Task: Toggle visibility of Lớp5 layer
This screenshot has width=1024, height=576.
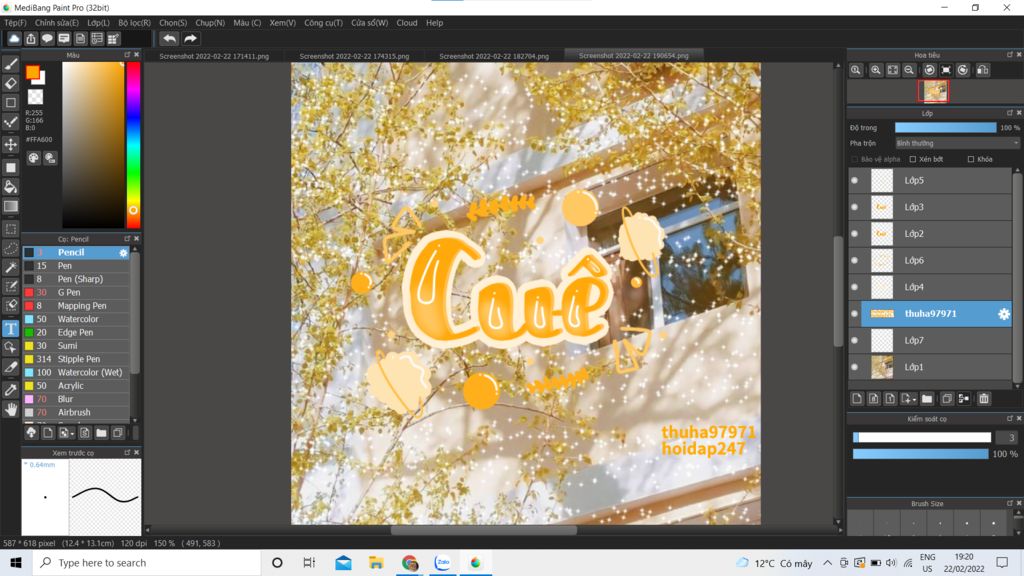Action: coord(854,180)
